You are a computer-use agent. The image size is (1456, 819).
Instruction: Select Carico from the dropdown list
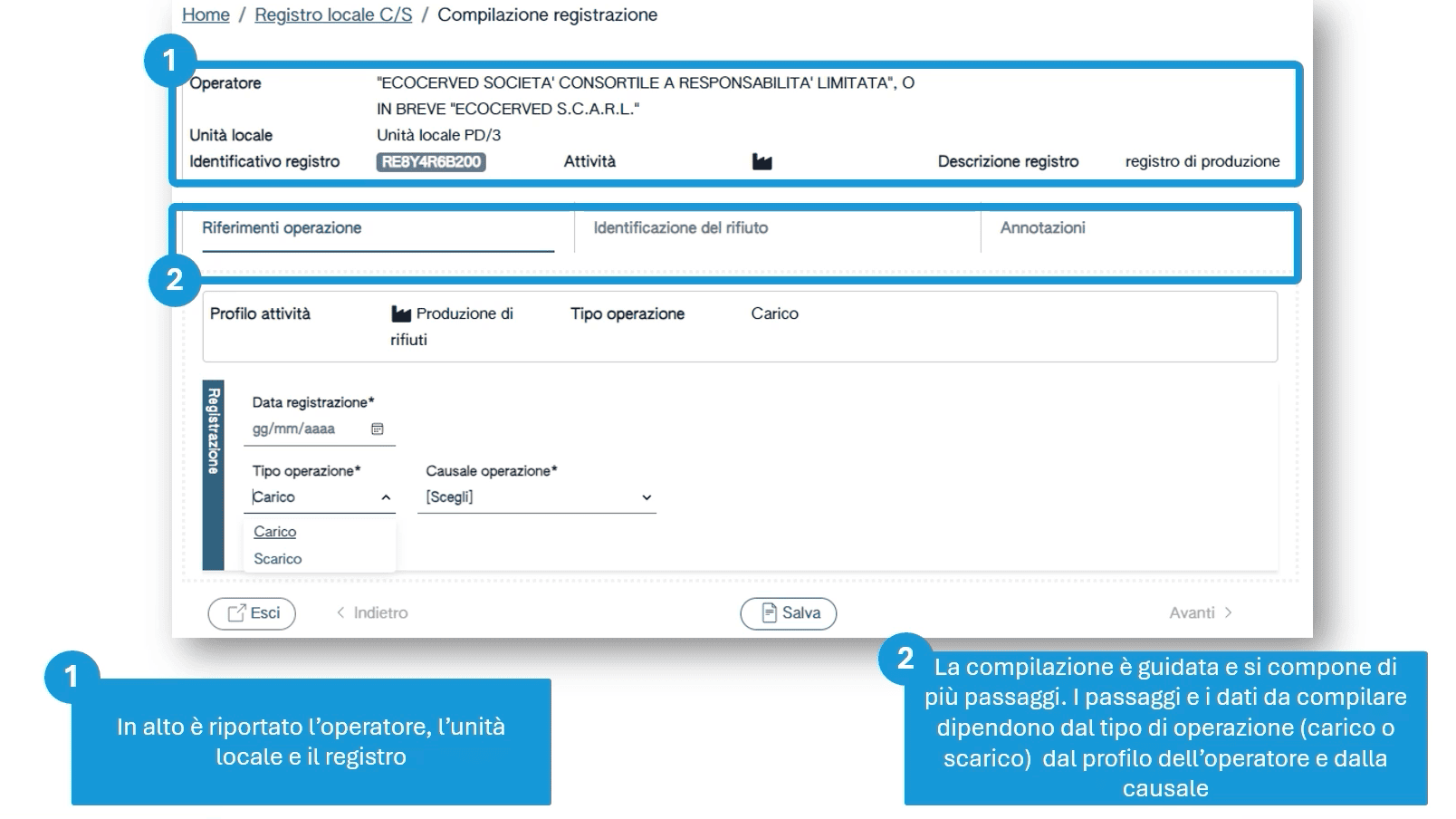coord(275,532)
